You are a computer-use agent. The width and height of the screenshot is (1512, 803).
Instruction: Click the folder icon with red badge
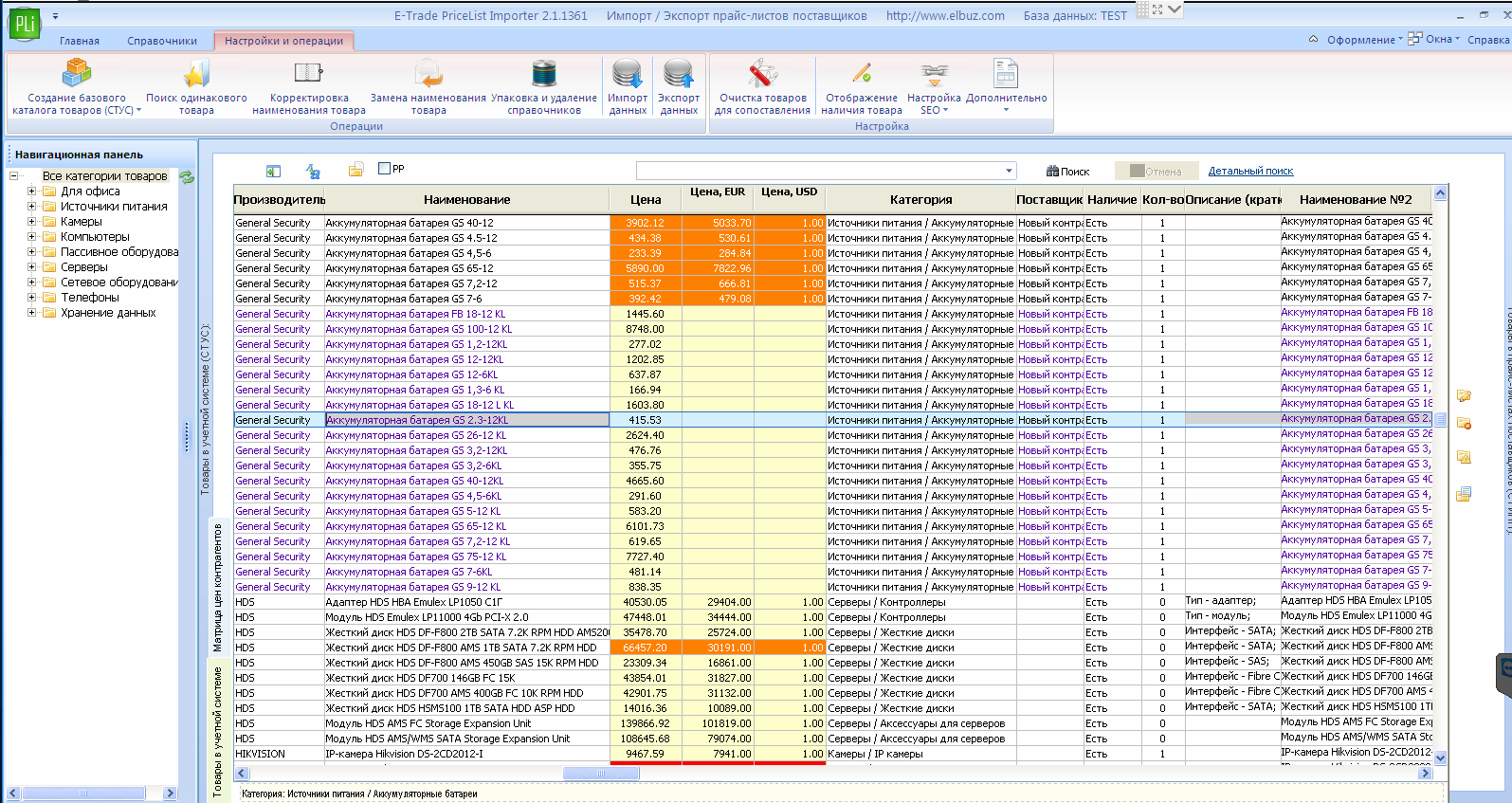(x=1464, y=424)
